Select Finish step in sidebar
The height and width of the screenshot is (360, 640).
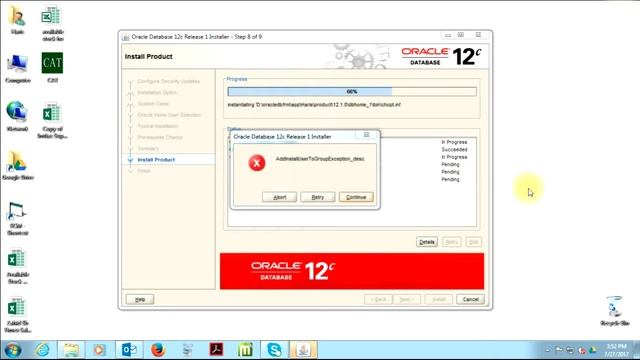point(144,171)
